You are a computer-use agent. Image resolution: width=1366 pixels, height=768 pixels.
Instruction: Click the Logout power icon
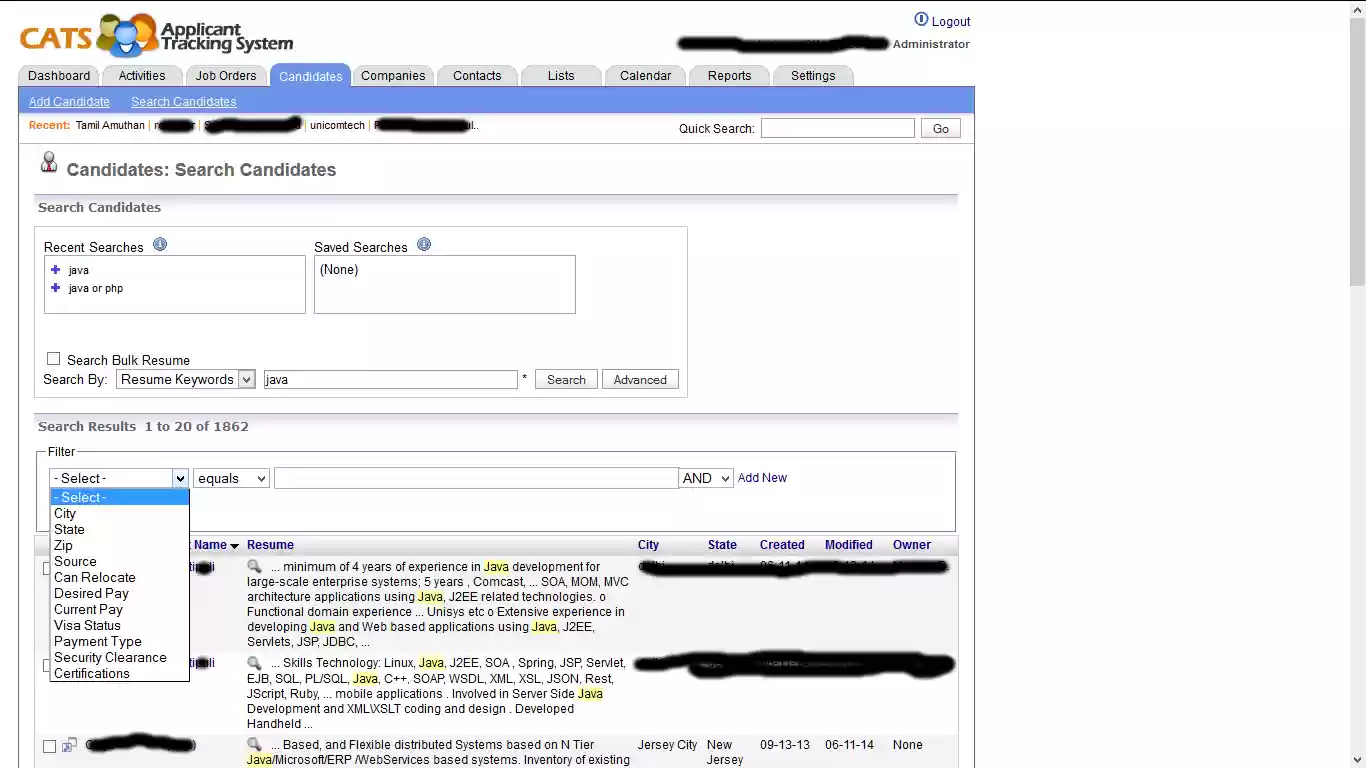coord(921,20)
